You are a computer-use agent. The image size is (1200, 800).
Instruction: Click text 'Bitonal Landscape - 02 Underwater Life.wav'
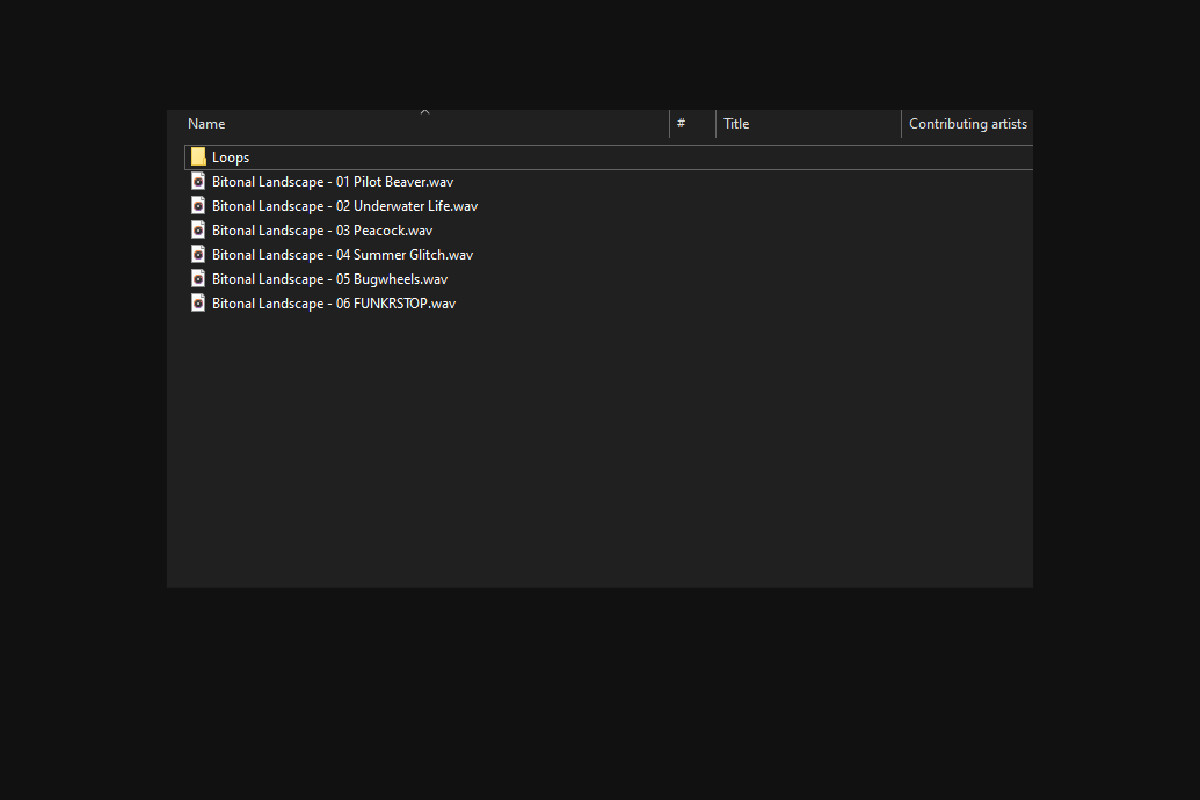pos(345,206)
